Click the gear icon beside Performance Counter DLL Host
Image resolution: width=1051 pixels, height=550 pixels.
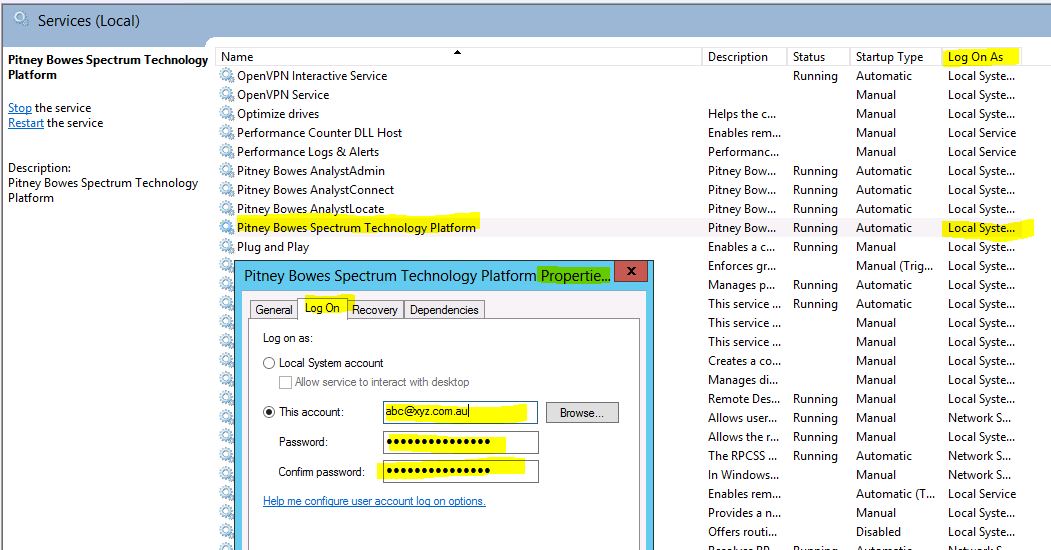[227, 133]
